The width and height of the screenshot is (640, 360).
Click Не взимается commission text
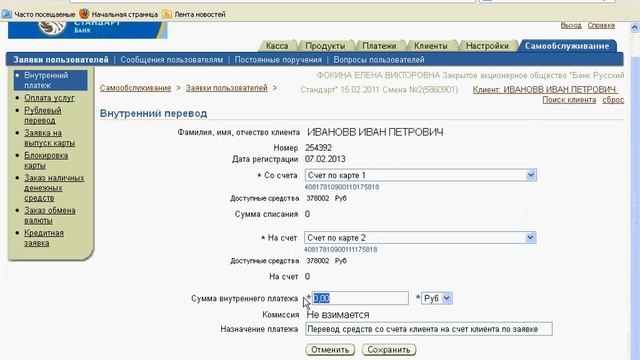coord(338,315)
